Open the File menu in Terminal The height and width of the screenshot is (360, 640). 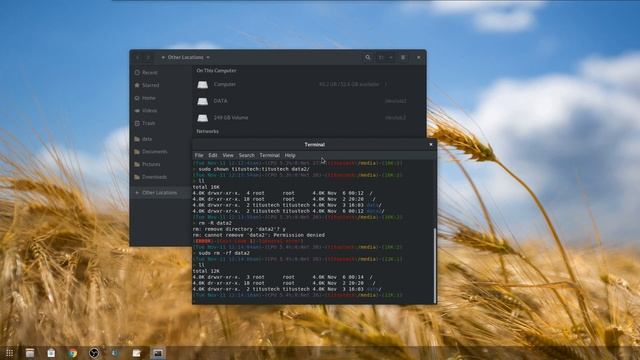199,156
